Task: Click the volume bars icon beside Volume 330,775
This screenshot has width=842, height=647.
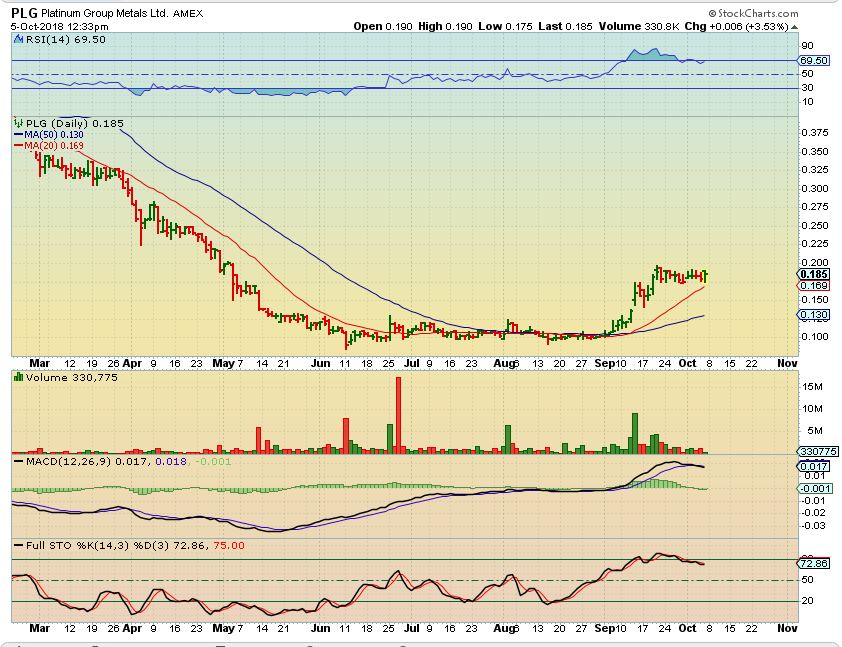Action: pyautogui.click(x=19, y=377)
